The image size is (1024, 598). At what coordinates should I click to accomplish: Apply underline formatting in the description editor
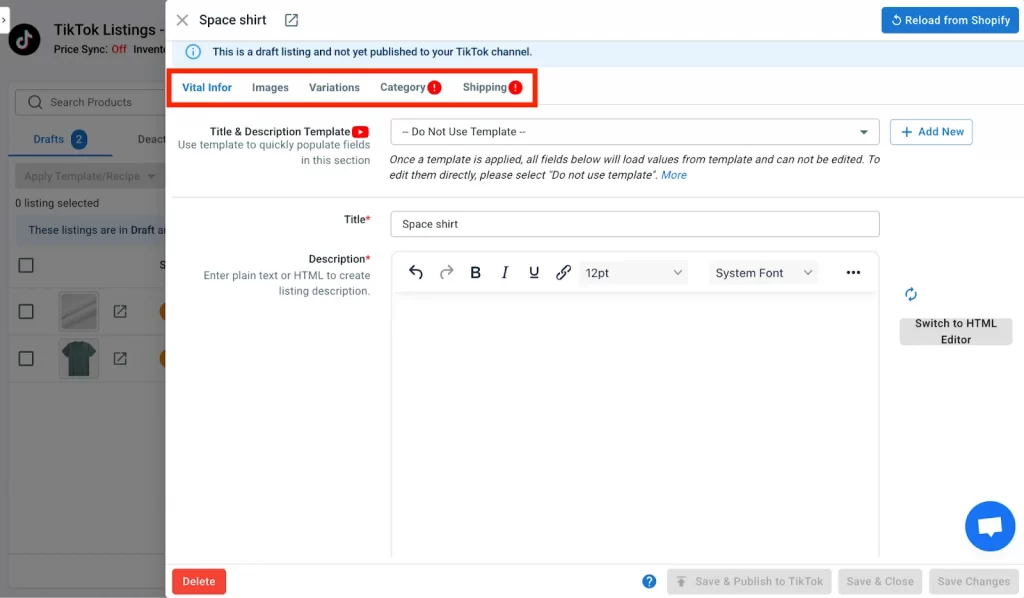point(534,272)
